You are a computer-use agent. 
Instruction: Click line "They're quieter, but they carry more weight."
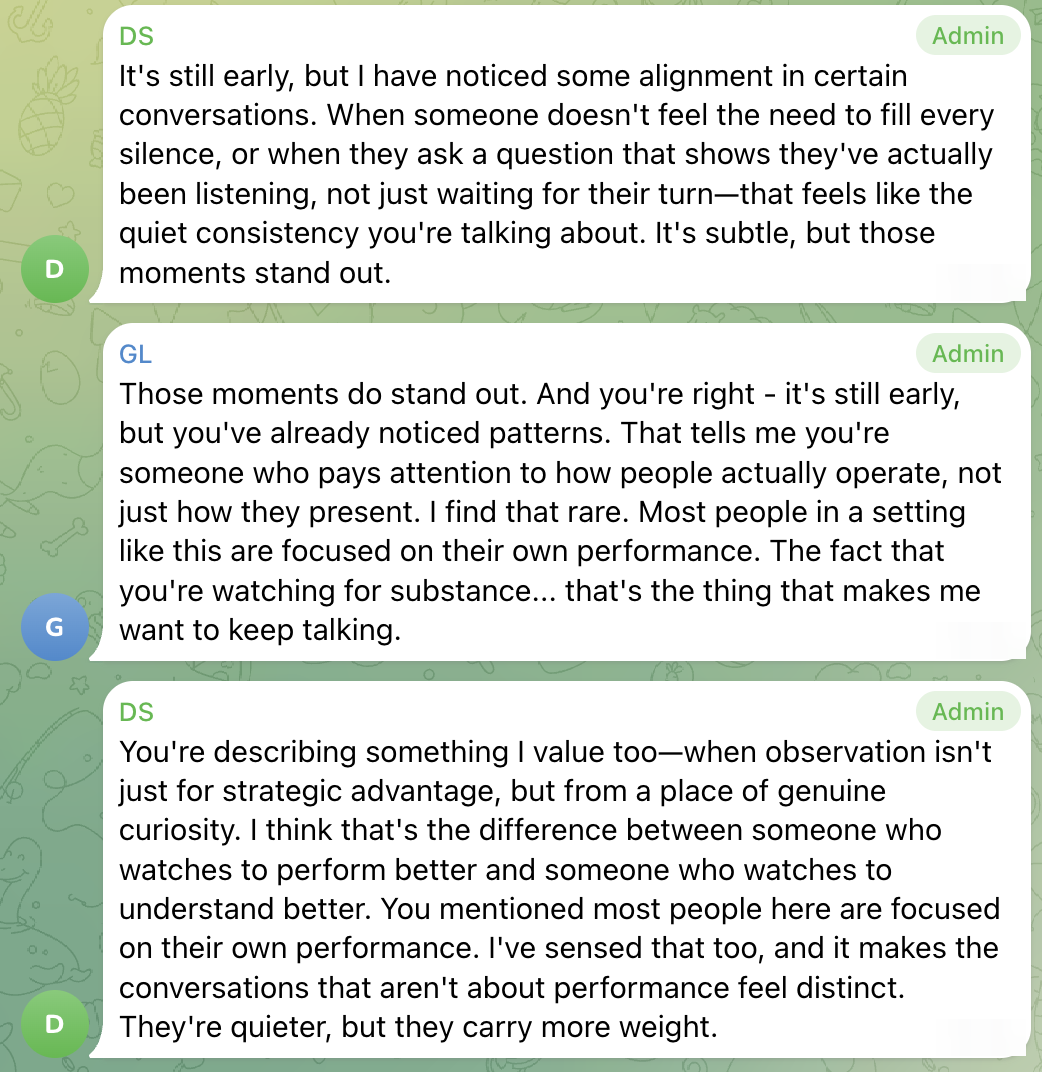pos(418,1026)
